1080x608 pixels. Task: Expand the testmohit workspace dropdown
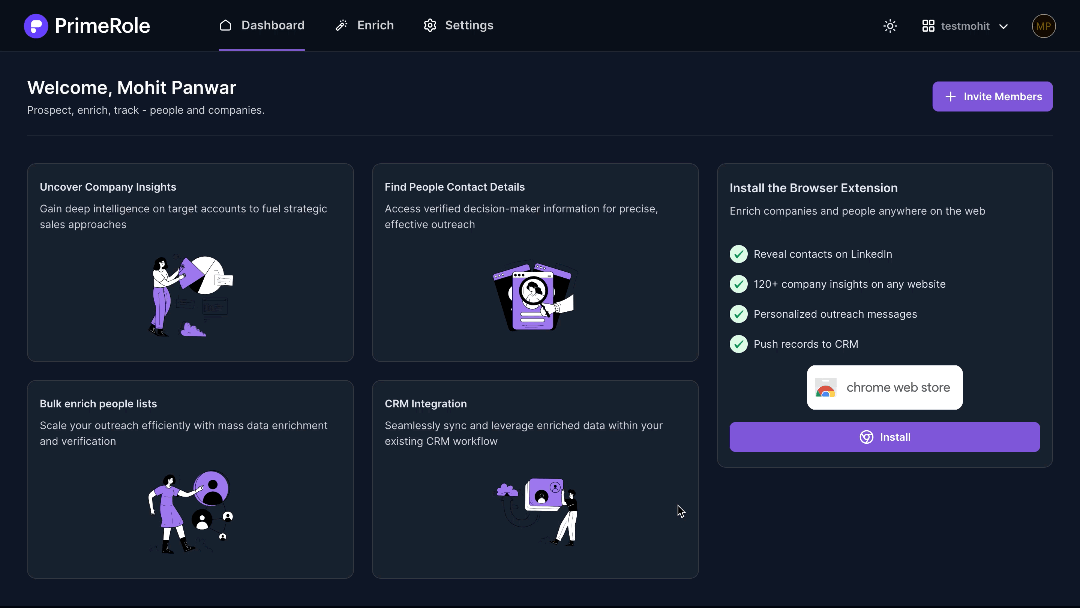(965, 26)
